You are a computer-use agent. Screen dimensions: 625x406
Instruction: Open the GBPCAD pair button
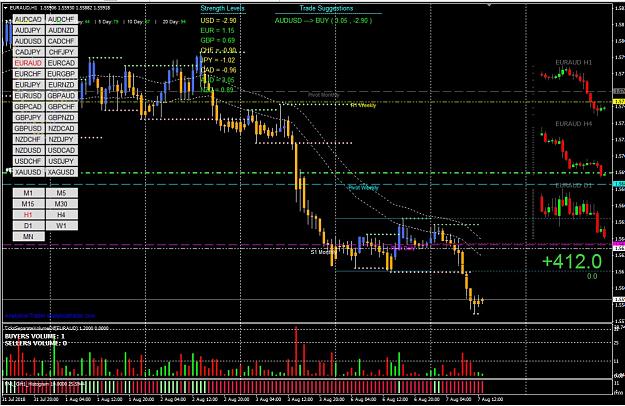tap(28, 107)
